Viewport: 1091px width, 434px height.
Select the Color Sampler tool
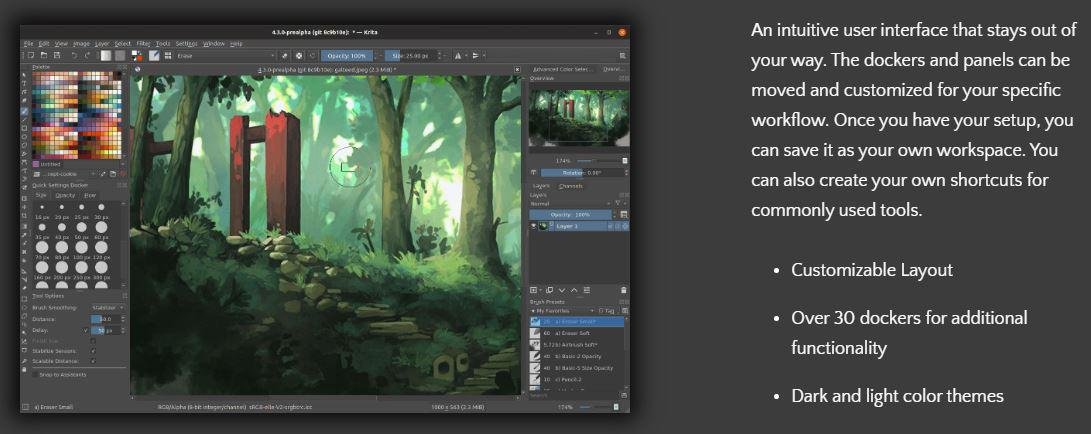[x=24, y=234]
